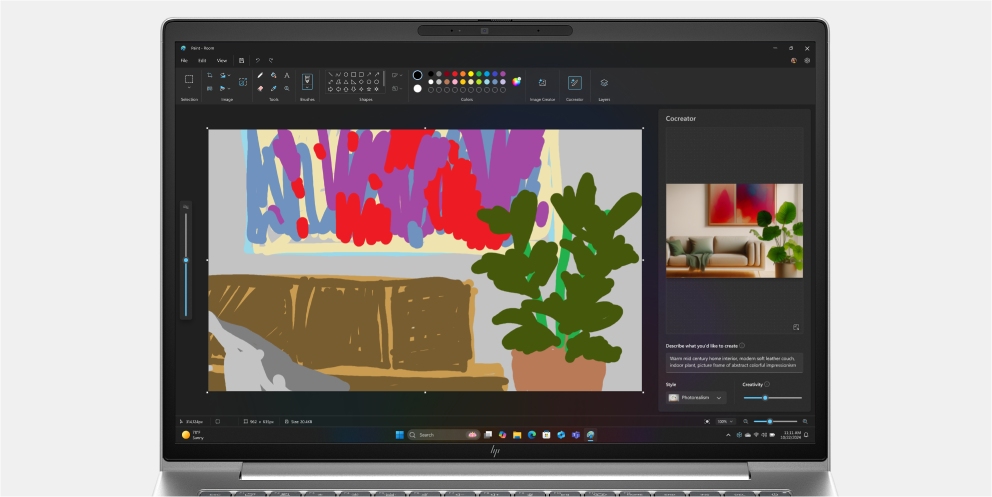Screen dimensions: 992x497
Task: Click the save-to-canvas icon below the Cocreator preview
Action: (x=796, y=327)
